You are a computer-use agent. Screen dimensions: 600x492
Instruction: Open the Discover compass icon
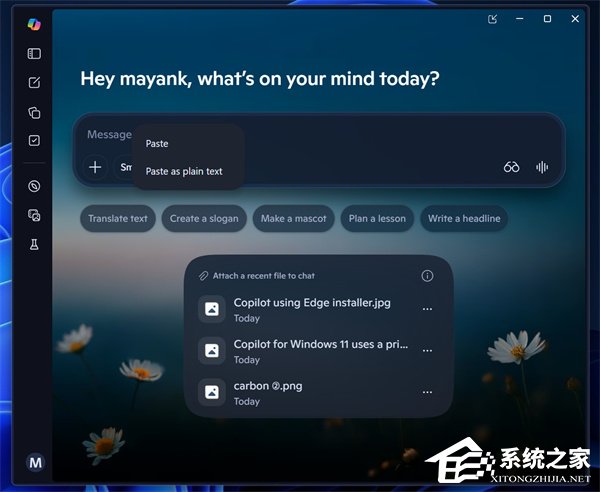tap(34, 186)
